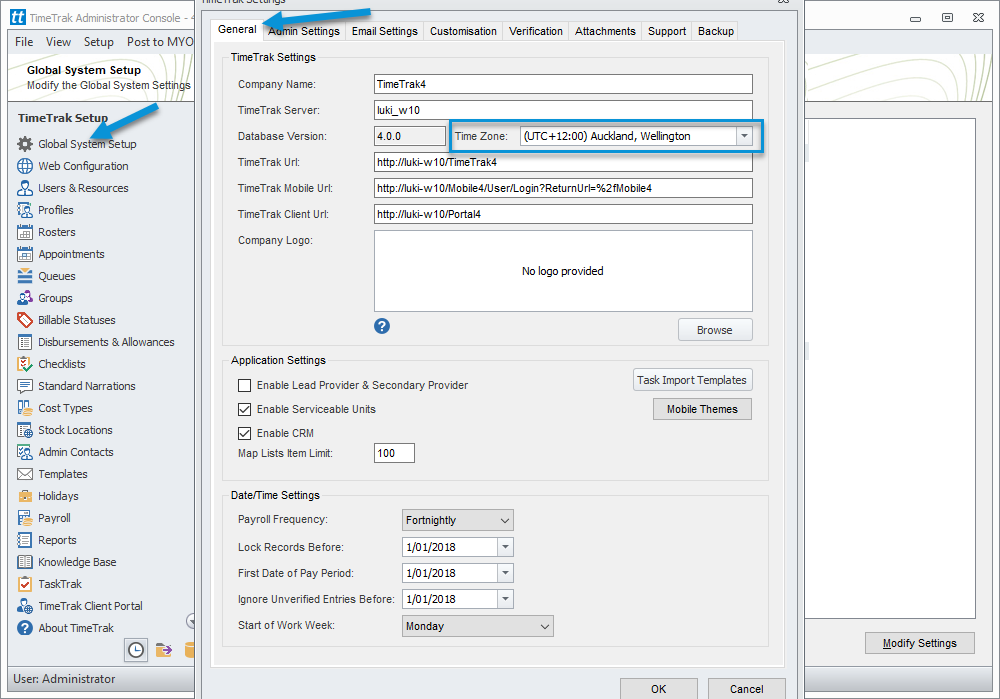The width and height of the screenshot is (1000, 699).
Task: Click the TaskTrak checkmark icon
Action: (25, 584)
